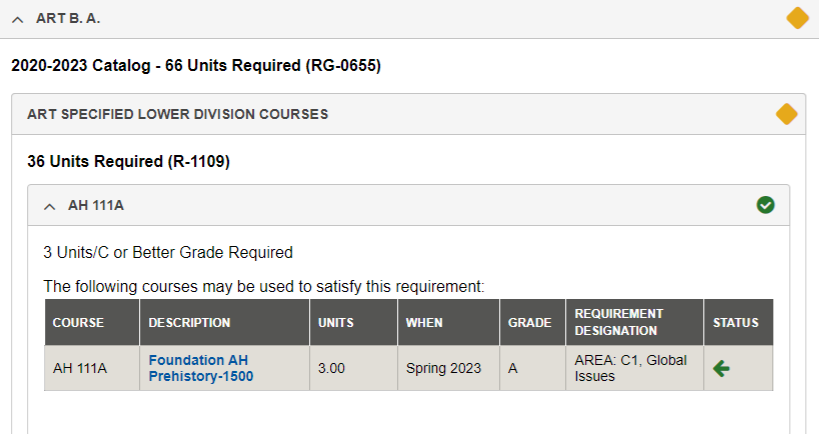Click the ART B.A. yellow diamond status icon
Image resolution: width=819 pixels, height=434 pixels.
(797, 18)
